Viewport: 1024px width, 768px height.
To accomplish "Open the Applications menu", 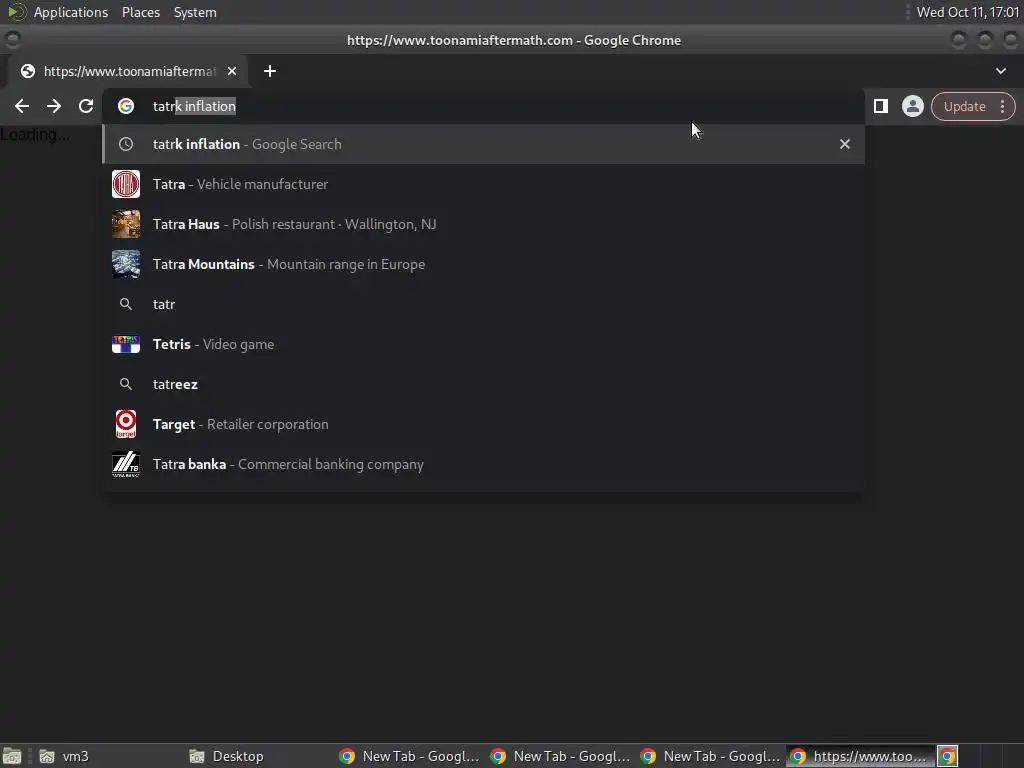I will click(x=71, y=12).
